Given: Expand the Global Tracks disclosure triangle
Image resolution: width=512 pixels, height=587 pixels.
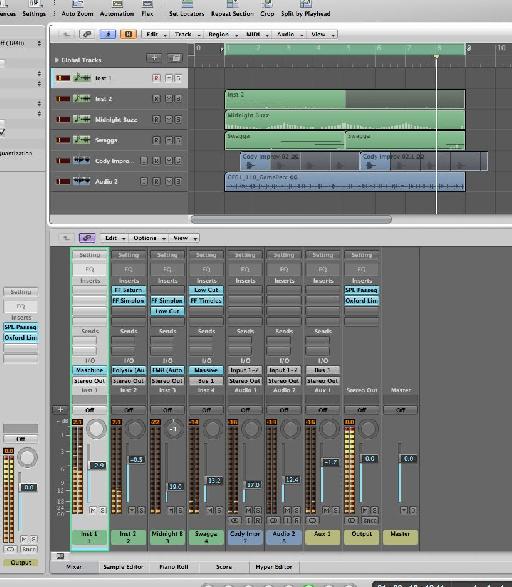Looking at the screenshot, I should (57, 60).
